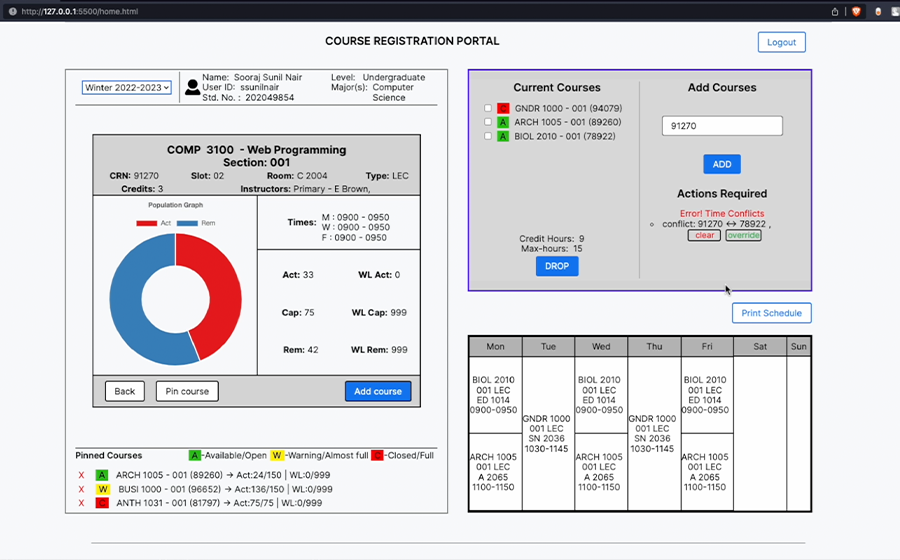Click the Fri column header
Image resolution: width=900 pixels, height=560 pixels.
707,347
